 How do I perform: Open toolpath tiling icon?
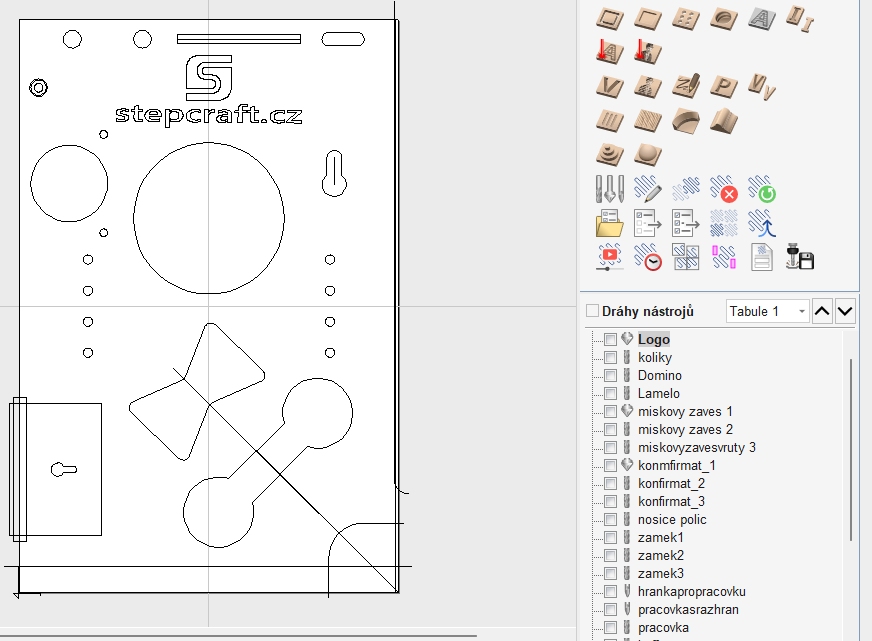point(686,257)
